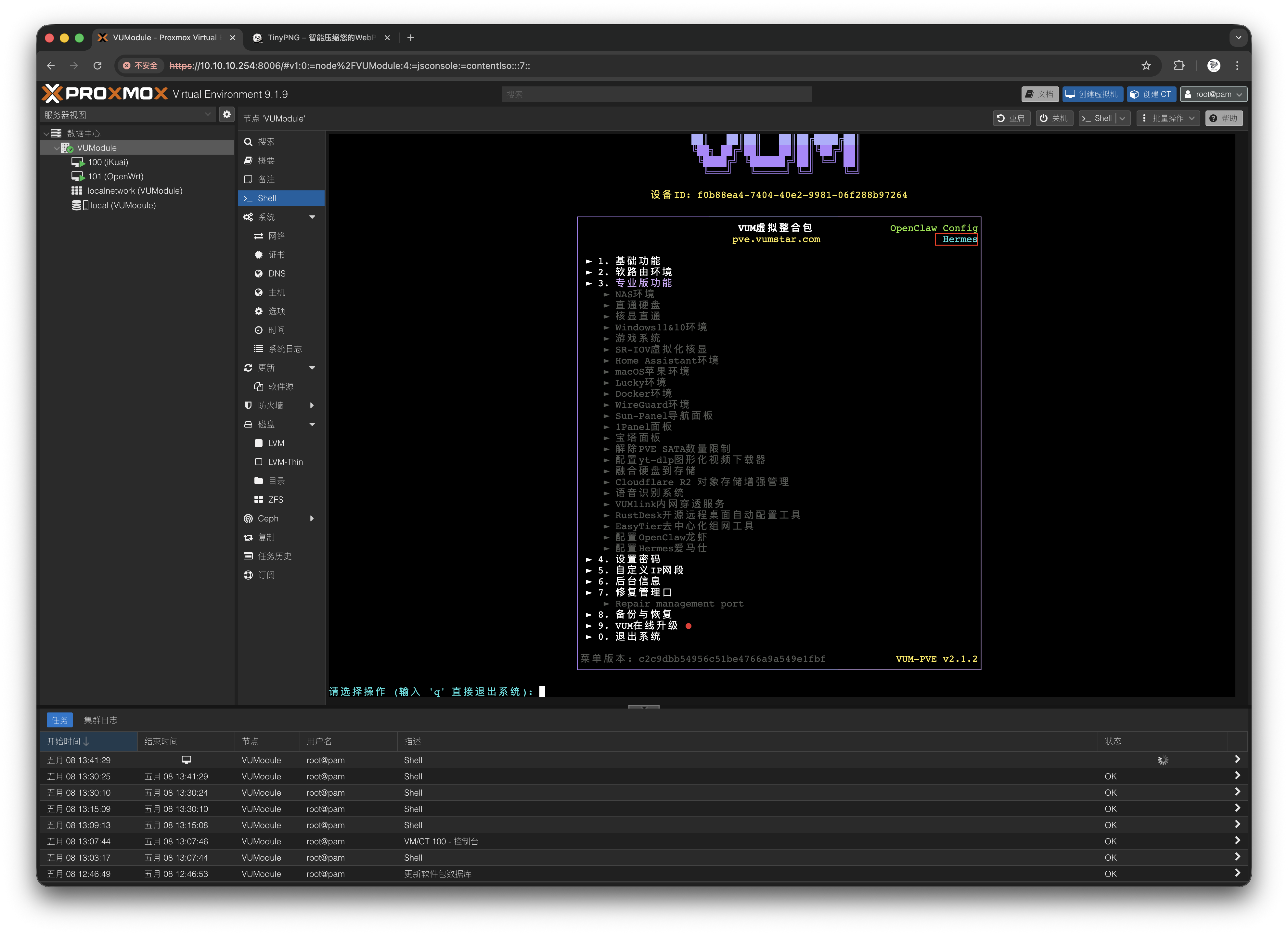Click the 重启 reboot button
The image size is (1288, 935).
click(x=1011, y=118)
